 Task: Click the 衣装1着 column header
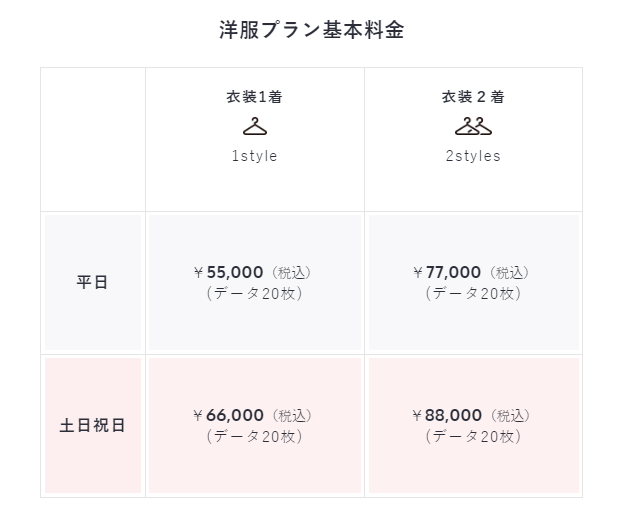[254, 97]
